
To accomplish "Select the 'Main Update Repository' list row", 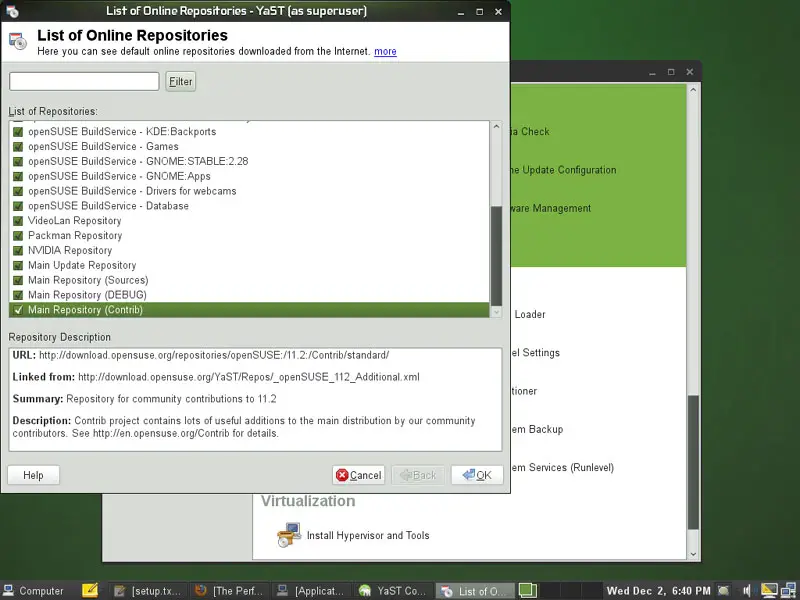I will (249, 265).
